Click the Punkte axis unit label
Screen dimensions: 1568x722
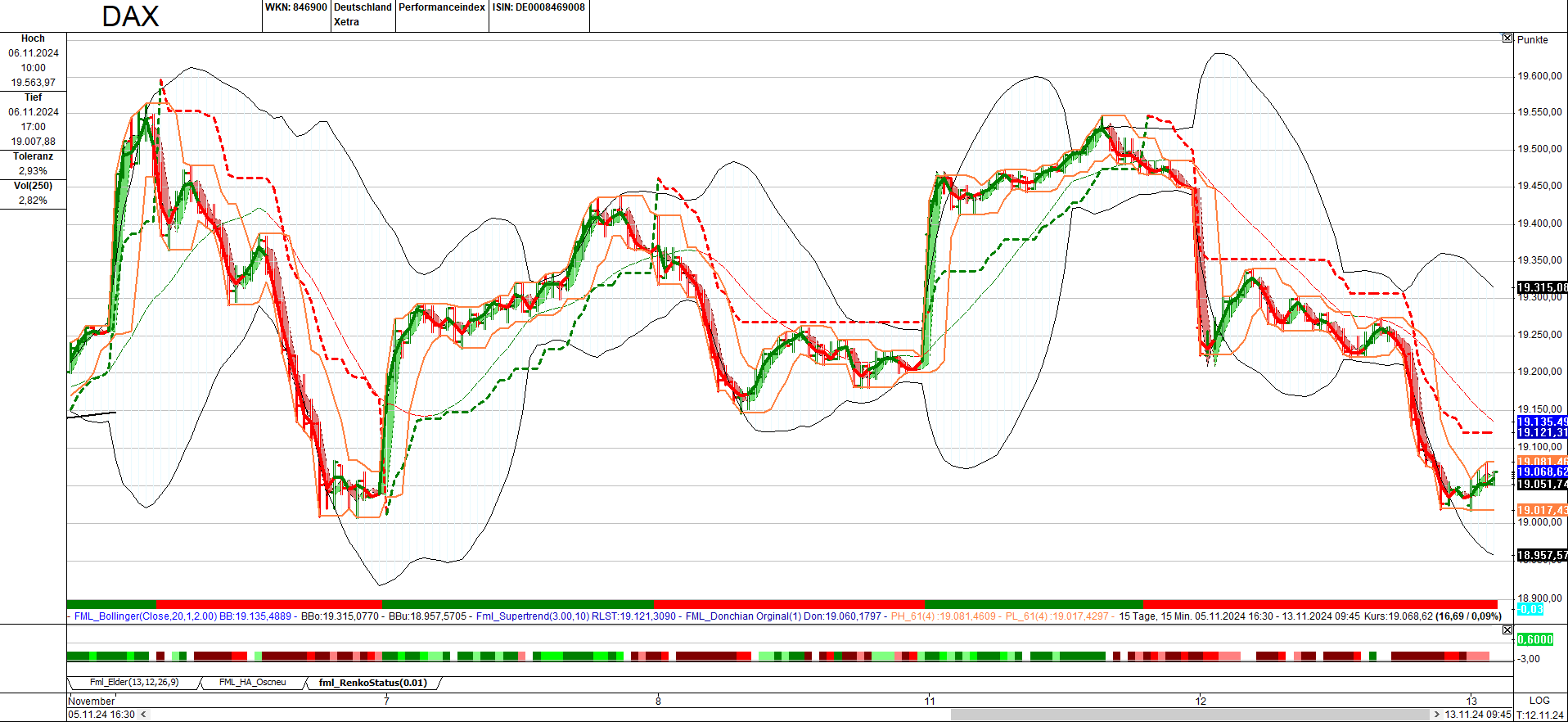(1532, 40)
